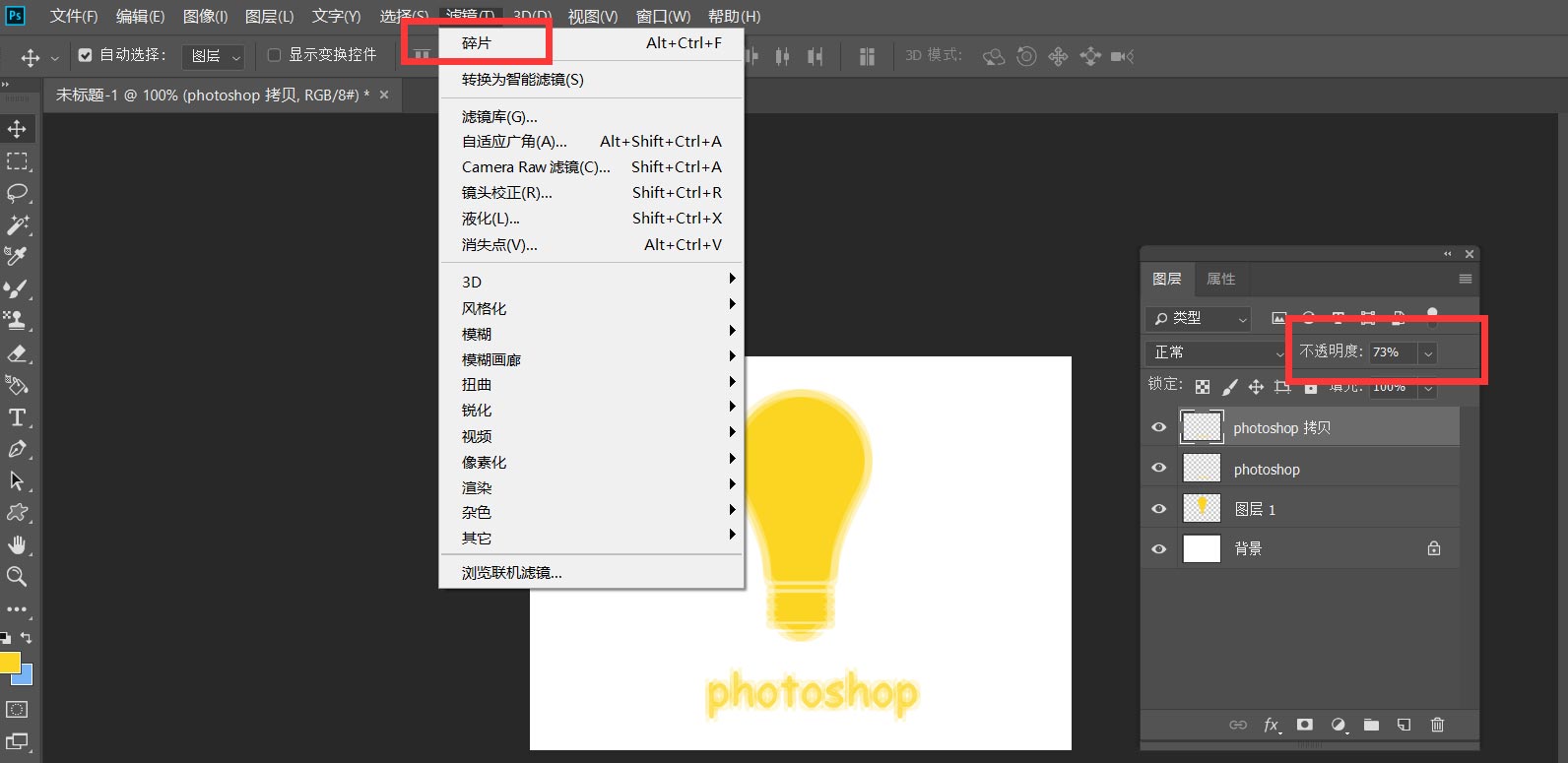Open the opacity slider arrow beside 73%
The image size is (1568, 763).
pyautogui.click(x=1428, y=352)
